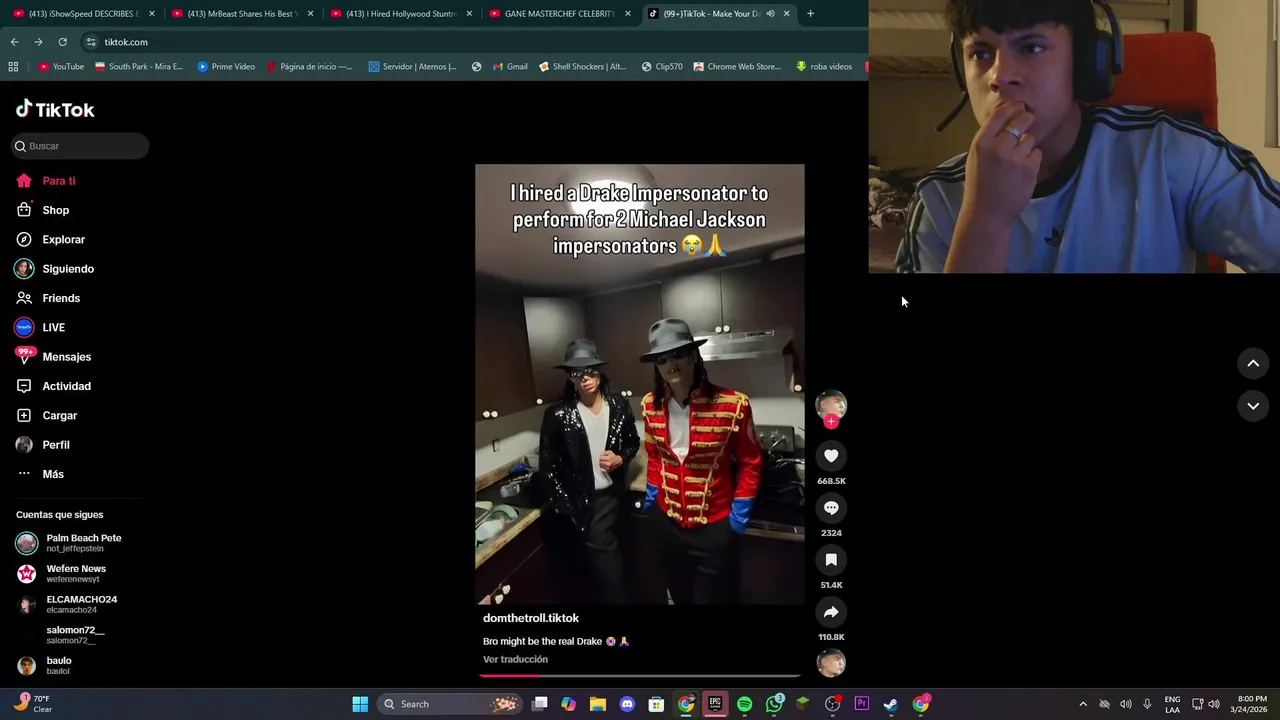Open comments with the speech bubble icon
1280x720 pixels.
831,508
